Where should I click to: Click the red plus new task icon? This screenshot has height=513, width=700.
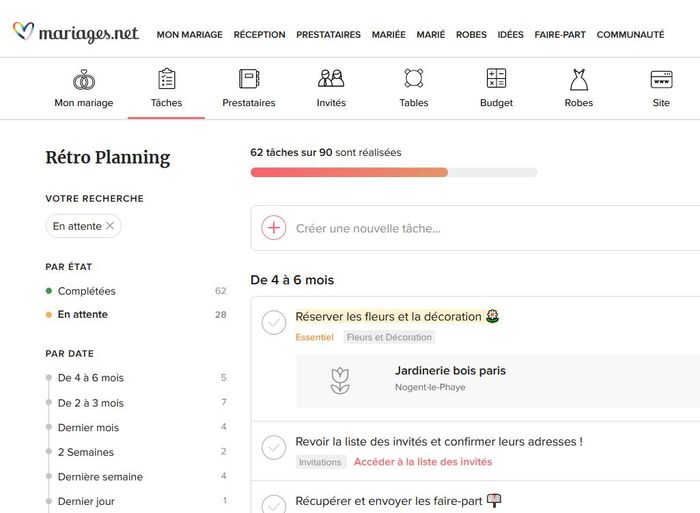274,228
